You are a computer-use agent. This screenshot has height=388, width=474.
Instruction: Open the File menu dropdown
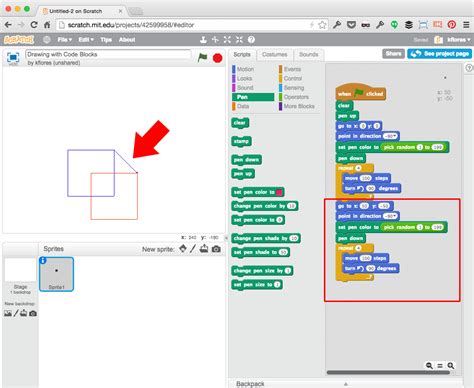pyautogui.click(x=64, y=40)
